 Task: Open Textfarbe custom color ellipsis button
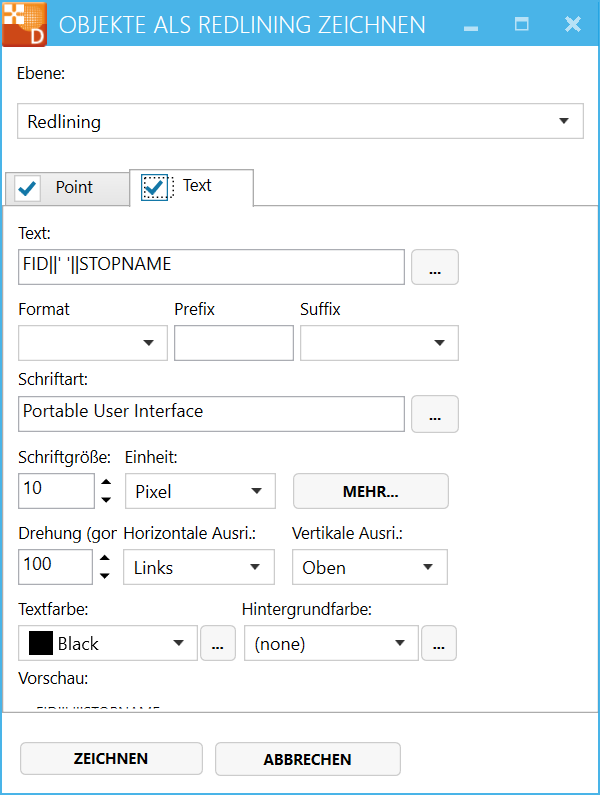(x=218, y=645)
